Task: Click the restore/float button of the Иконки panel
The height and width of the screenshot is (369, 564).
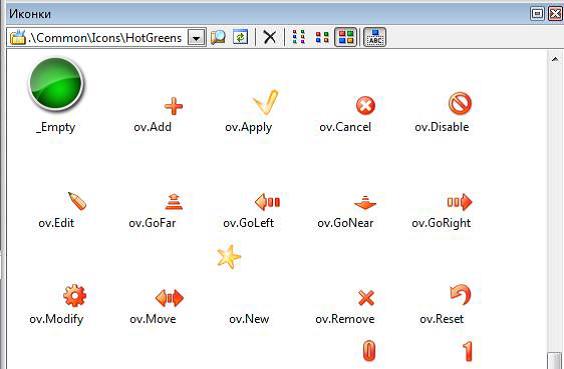Action: [x=537, y=14]
